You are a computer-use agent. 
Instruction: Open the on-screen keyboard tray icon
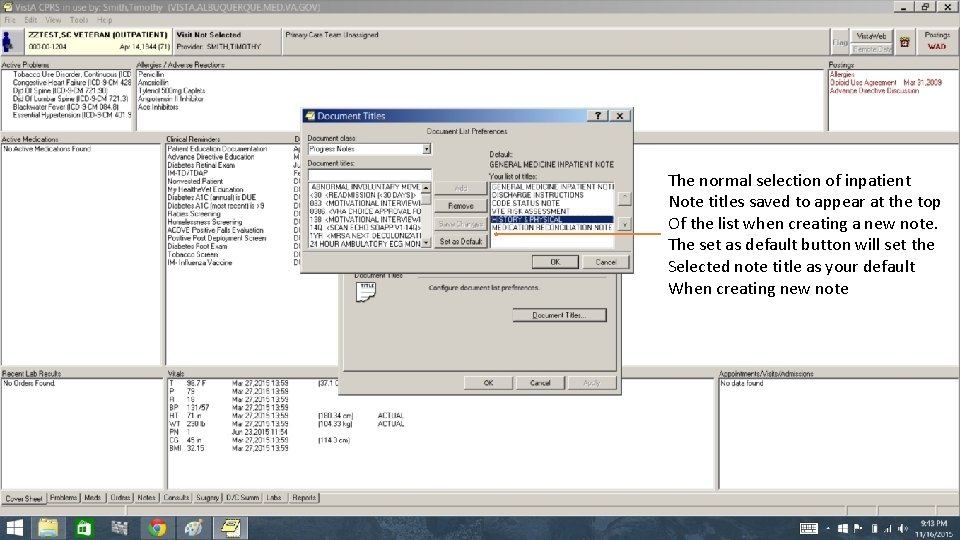[x=808, y=528]
